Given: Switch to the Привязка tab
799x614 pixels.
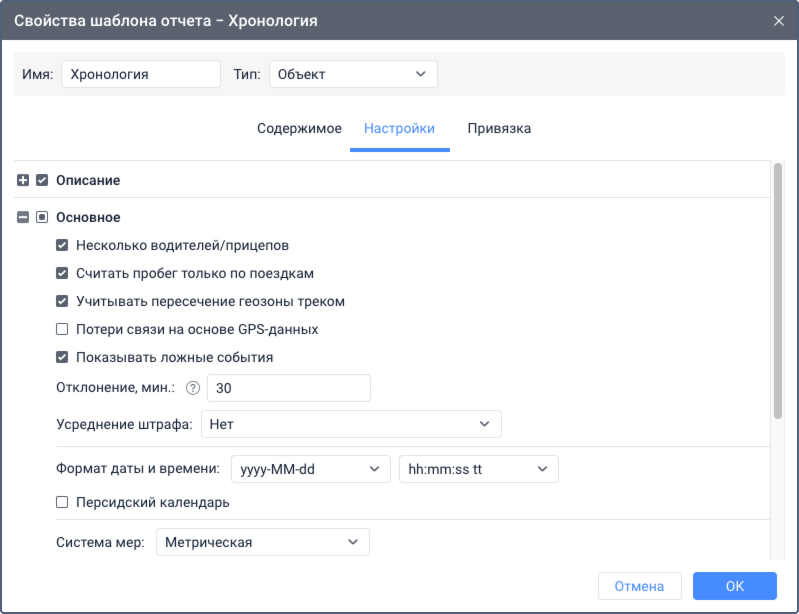Looking at the screenshot, I should click(x=499, y=129).
